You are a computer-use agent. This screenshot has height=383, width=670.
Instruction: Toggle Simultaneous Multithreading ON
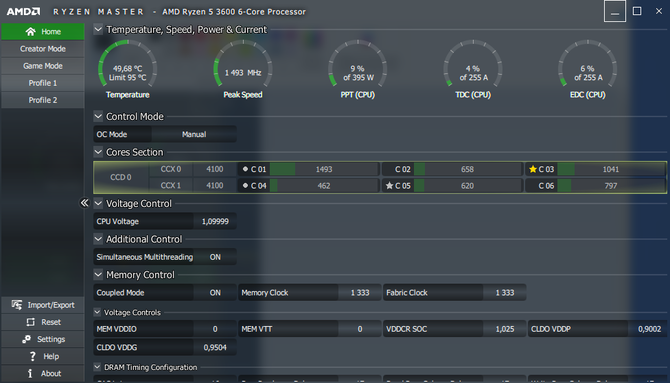pos(215,257)
